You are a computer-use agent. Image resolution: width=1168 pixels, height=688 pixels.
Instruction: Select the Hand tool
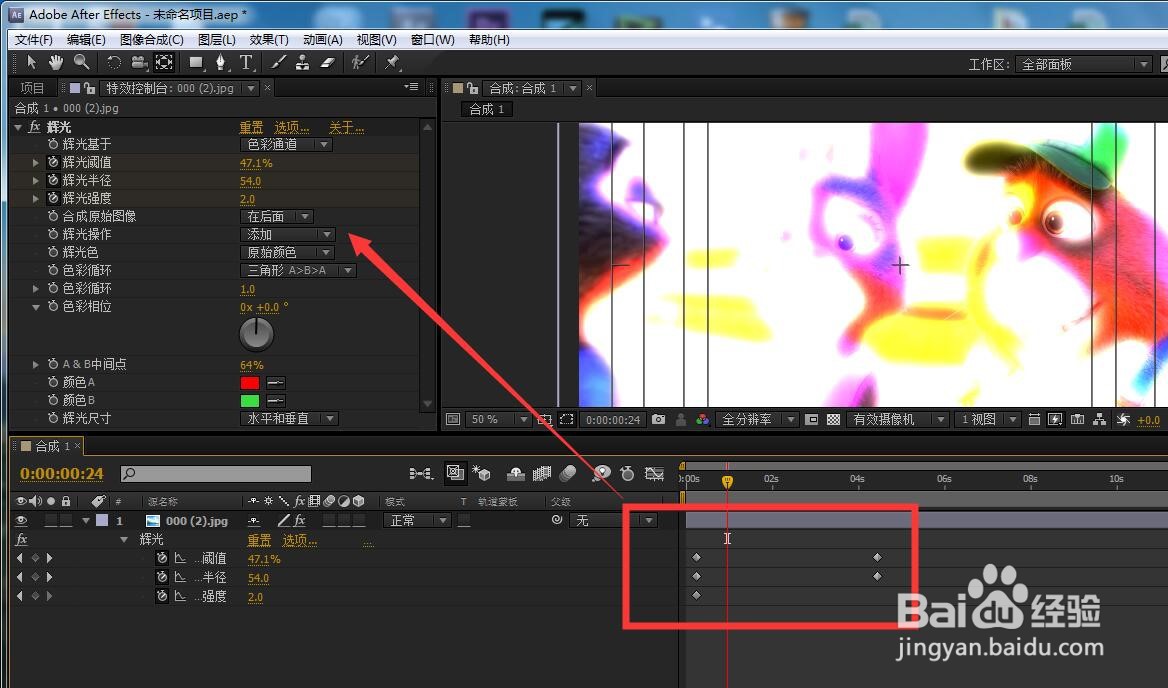(56, 63)
